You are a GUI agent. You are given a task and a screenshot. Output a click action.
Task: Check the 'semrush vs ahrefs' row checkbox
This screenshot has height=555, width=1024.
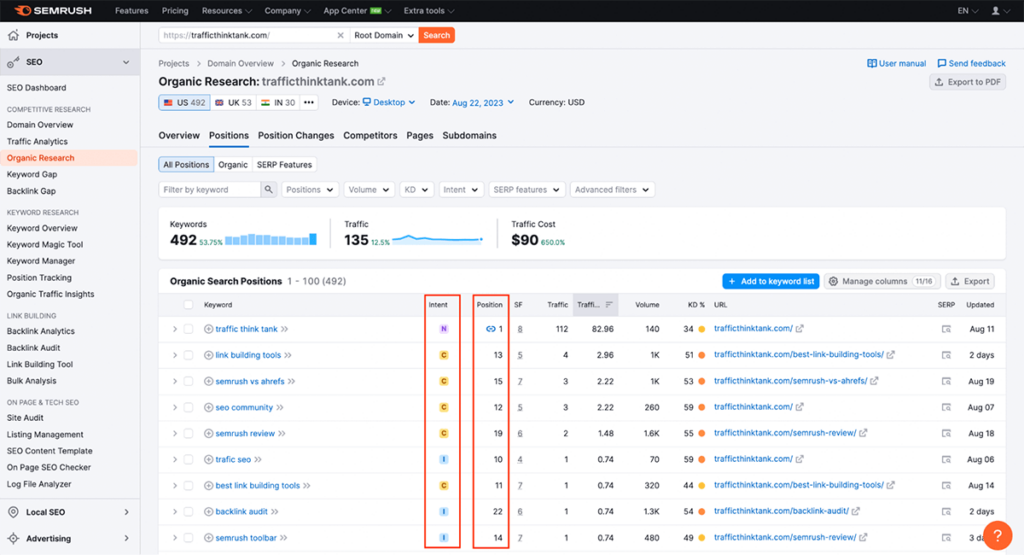tap(188, 381)
